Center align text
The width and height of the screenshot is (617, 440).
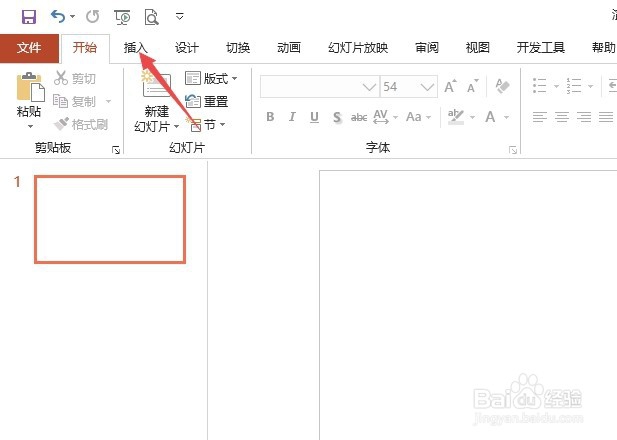pos(562,117)
